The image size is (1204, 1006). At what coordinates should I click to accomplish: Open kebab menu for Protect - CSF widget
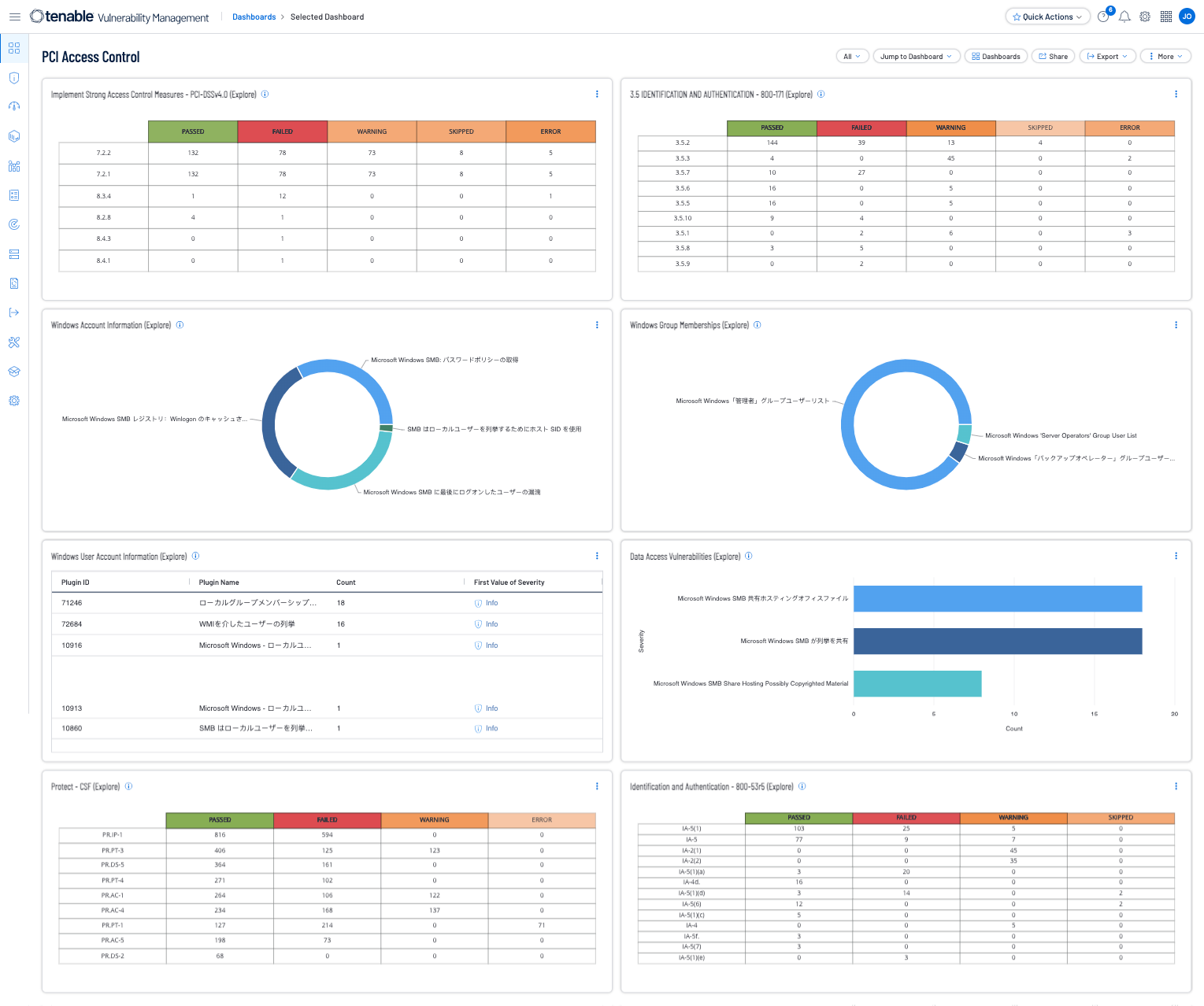coord(597,786)
